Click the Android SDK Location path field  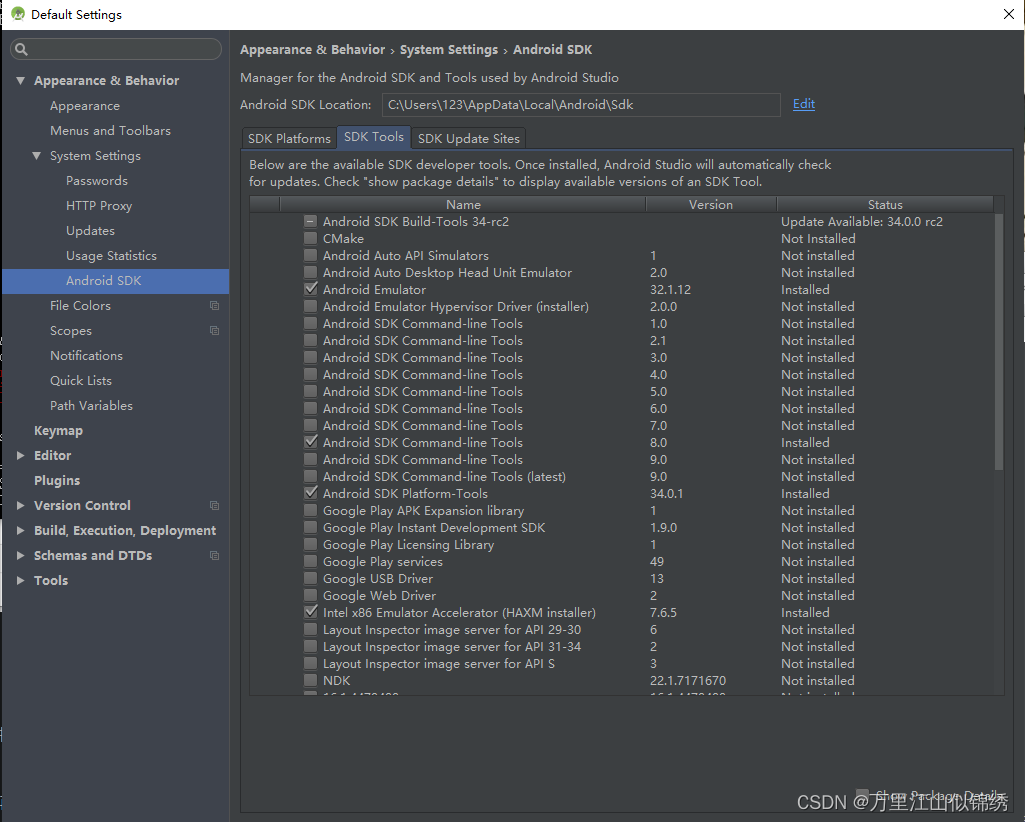pos(581,105)
